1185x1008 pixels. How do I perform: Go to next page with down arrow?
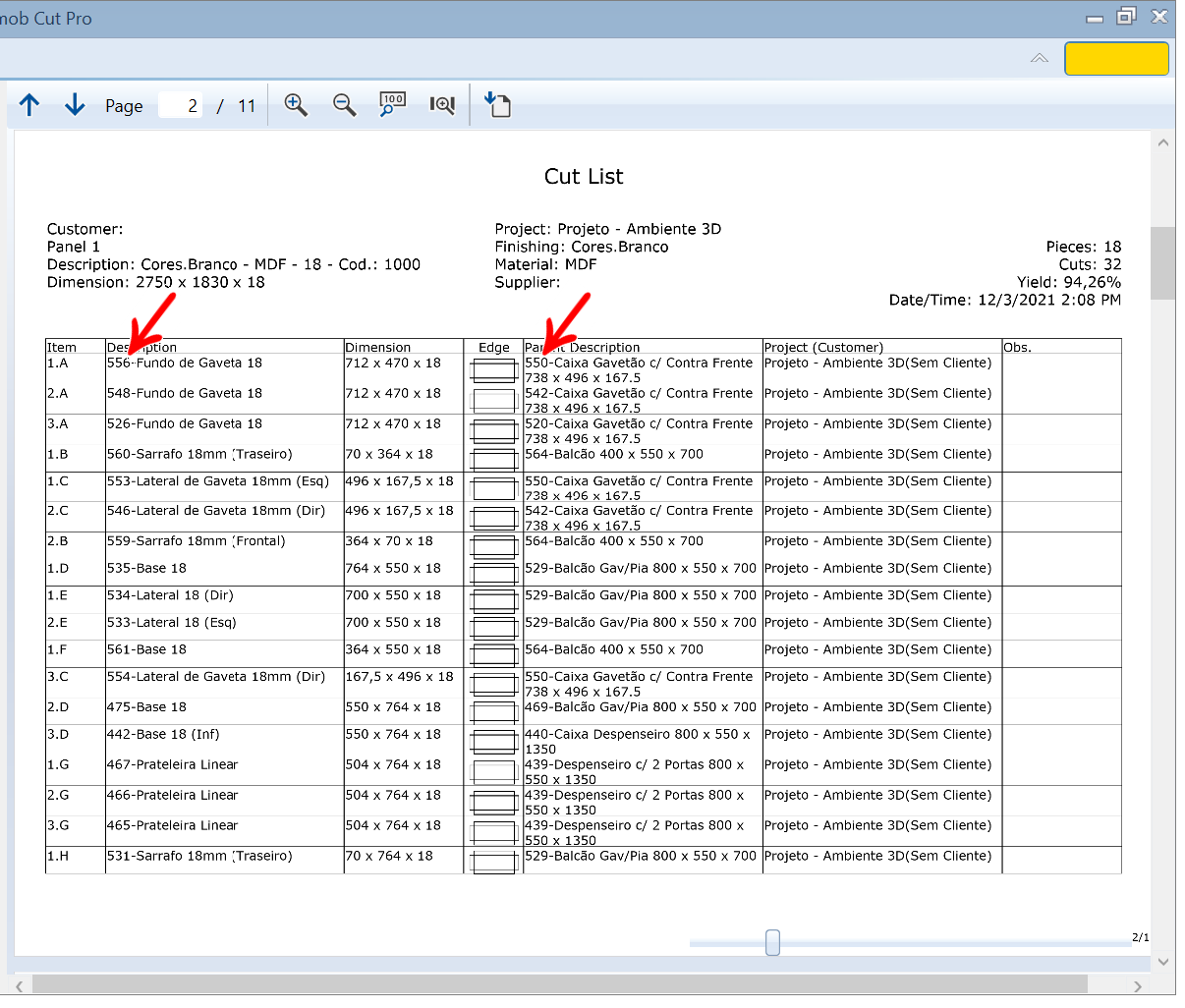[75, 105]
